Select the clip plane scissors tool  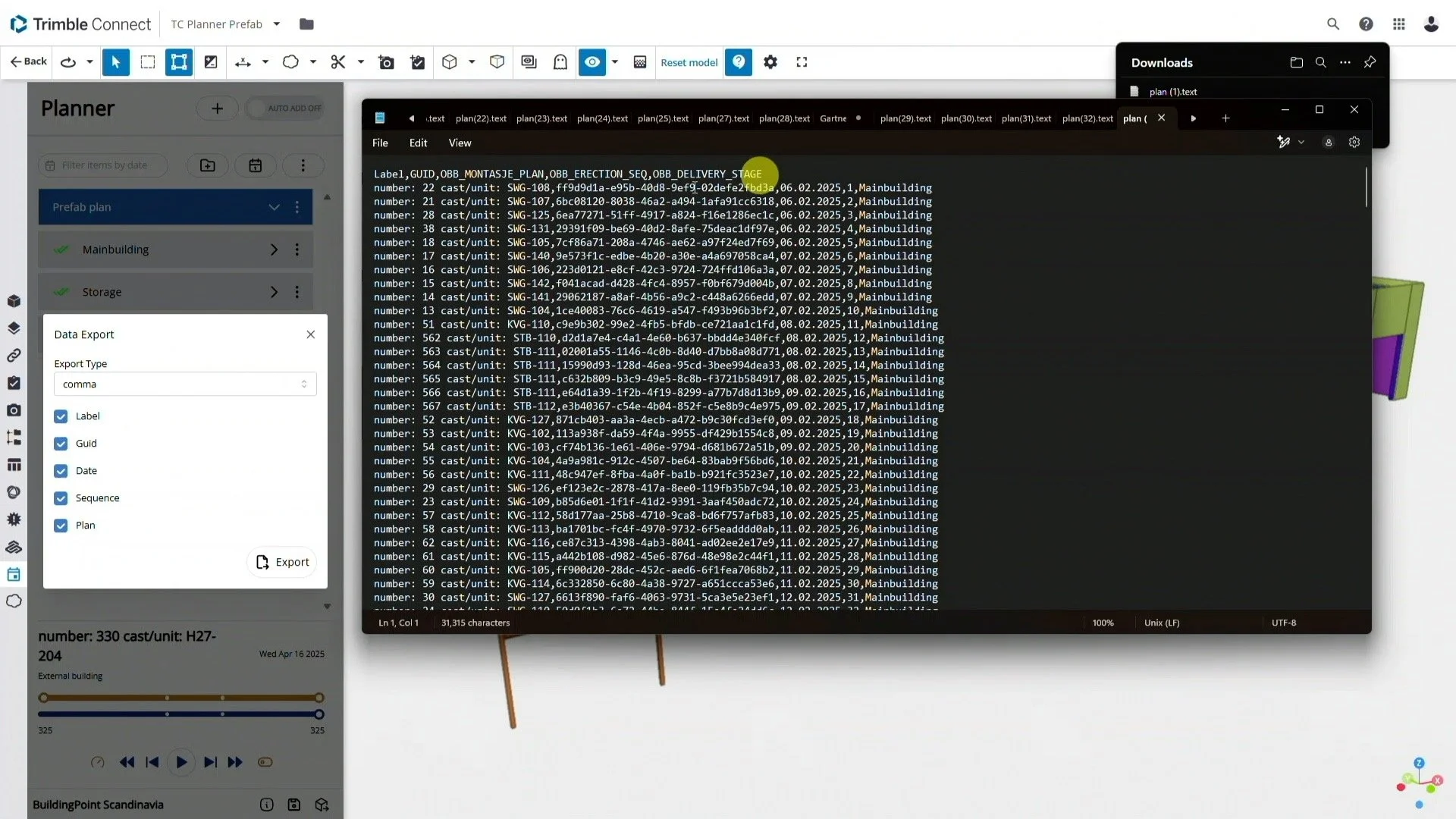(x=338, y=62)
